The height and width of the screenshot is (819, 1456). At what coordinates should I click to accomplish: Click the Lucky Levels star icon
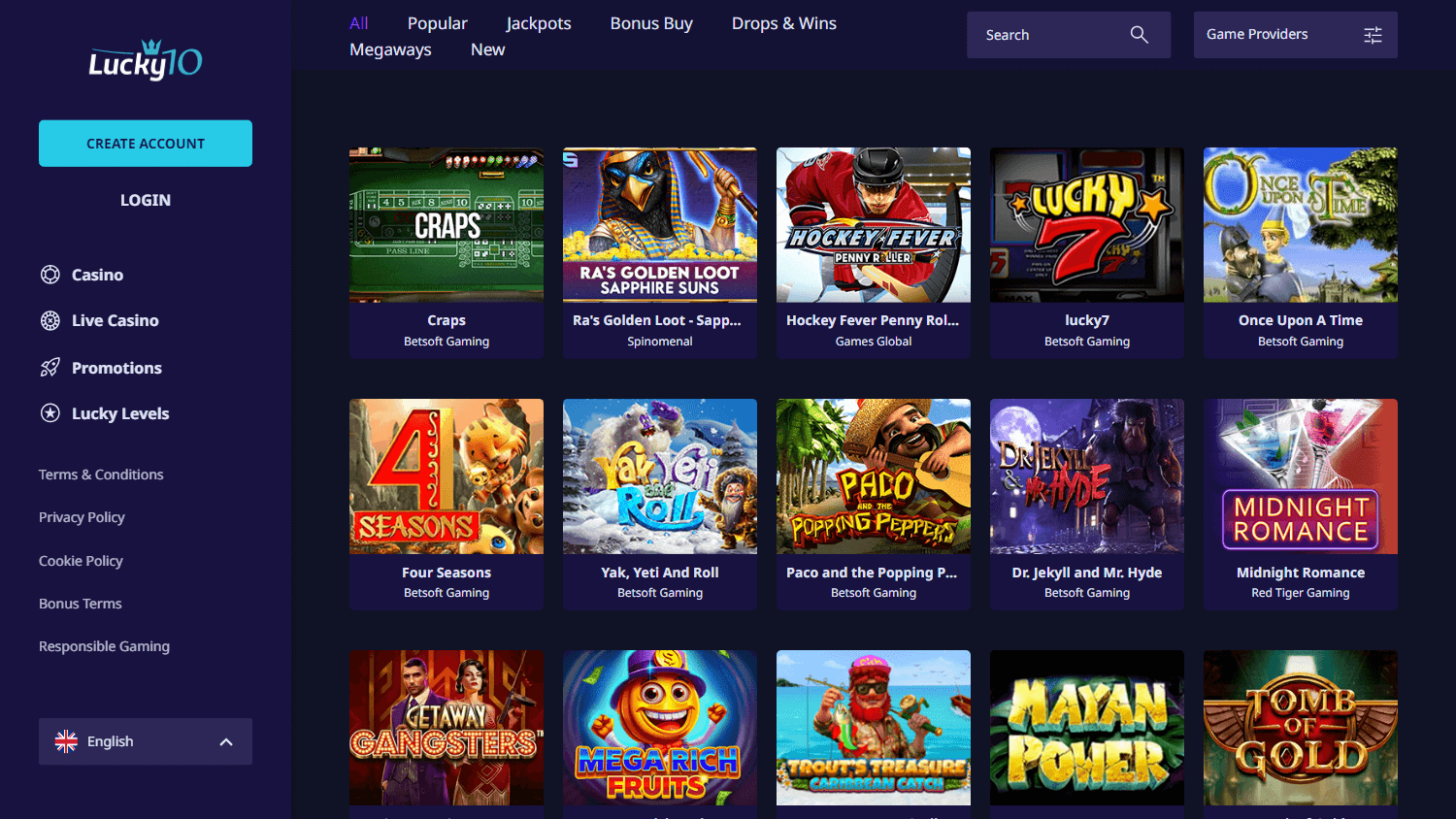[50, 413]
